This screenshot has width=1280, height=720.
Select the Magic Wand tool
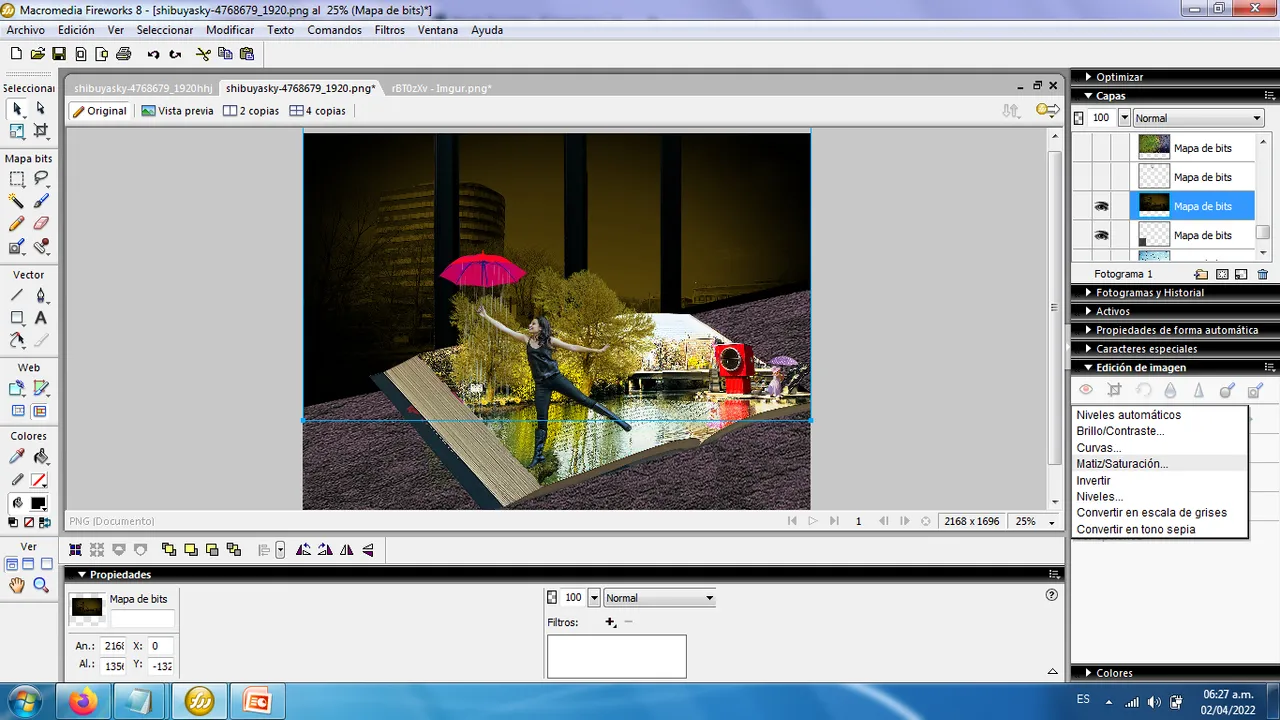click(x=17, y=201)
